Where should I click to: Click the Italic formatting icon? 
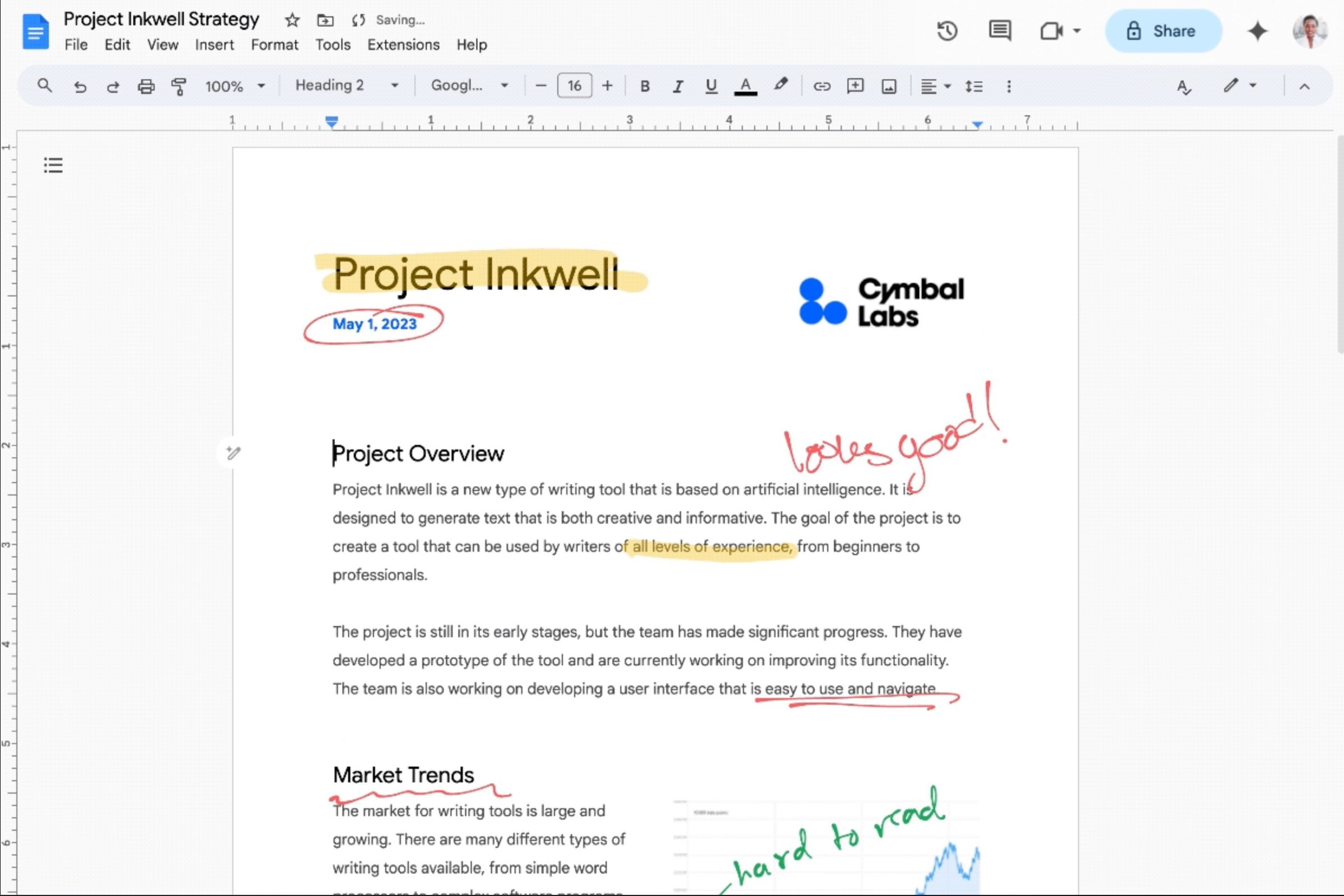677,86
